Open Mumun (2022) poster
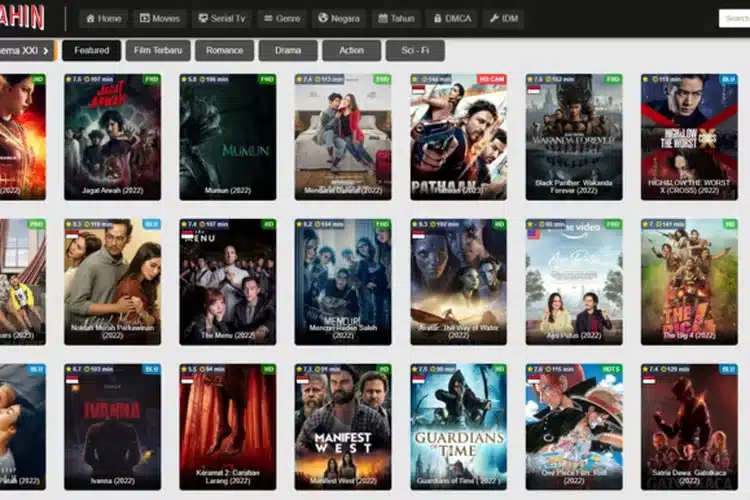The image size is (750, 500). (228, 137)
